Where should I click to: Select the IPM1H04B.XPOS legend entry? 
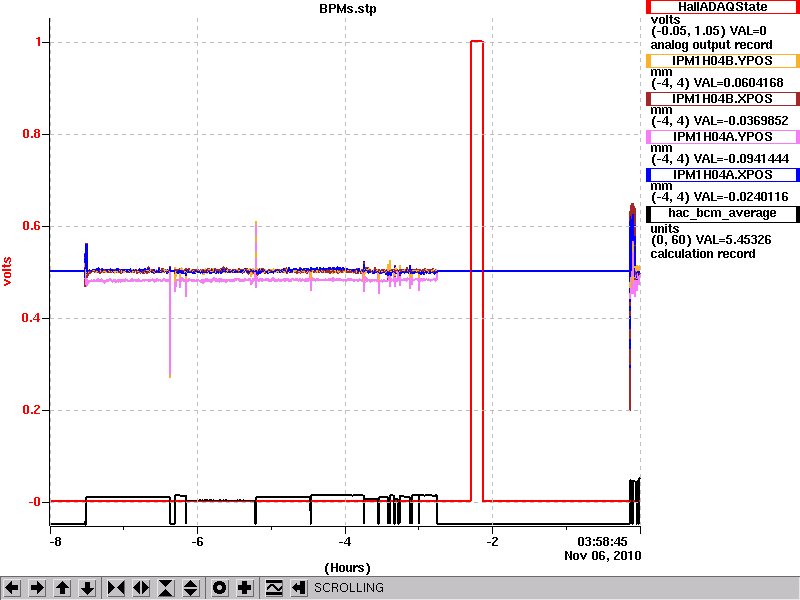coord(722,98)
